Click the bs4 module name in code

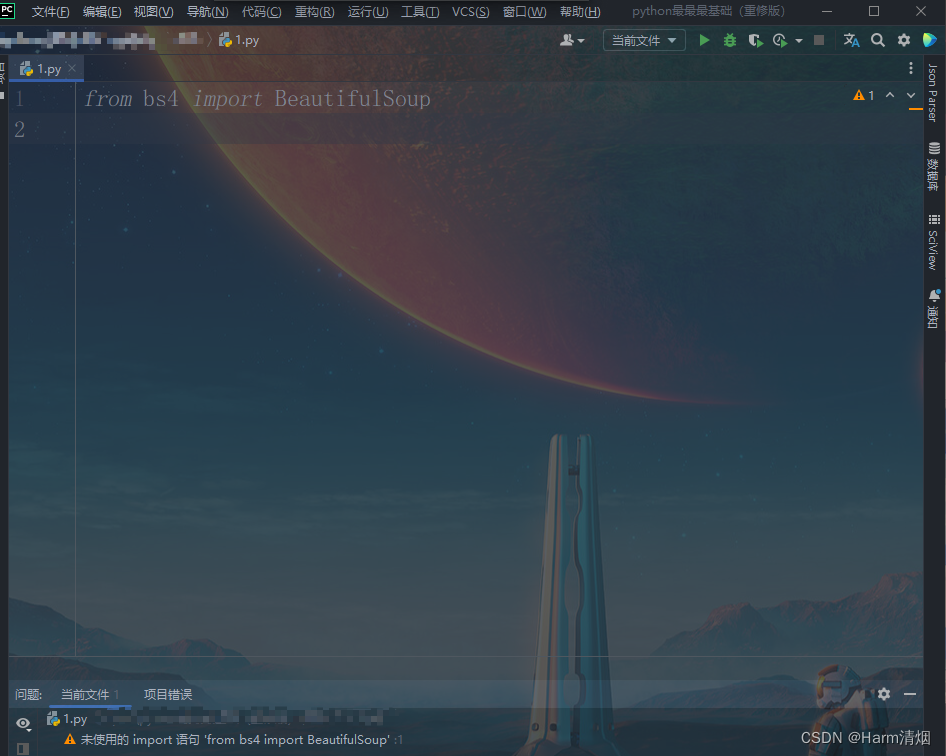coord(160,98)
